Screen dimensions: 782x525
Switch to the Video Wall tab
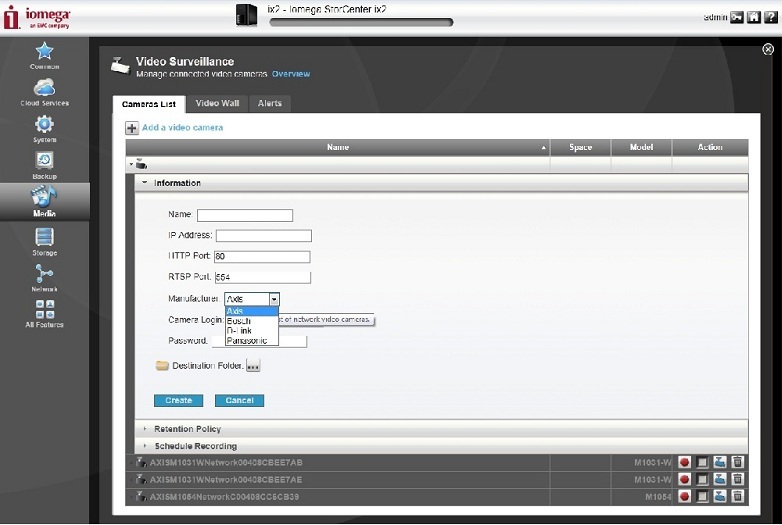217,103
